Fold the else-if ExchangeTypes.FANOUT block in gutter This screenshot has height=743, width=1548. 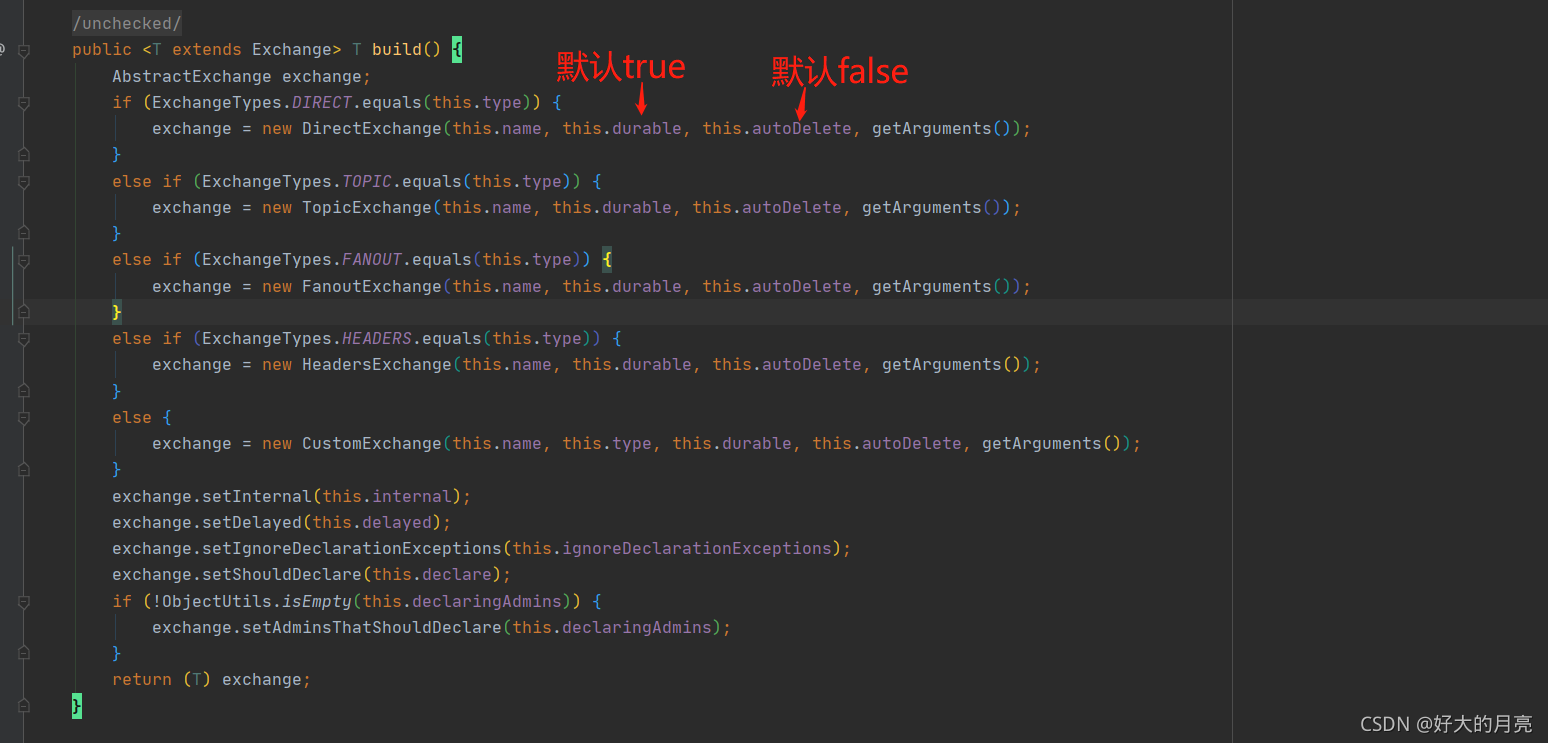(x=24, y=260)
